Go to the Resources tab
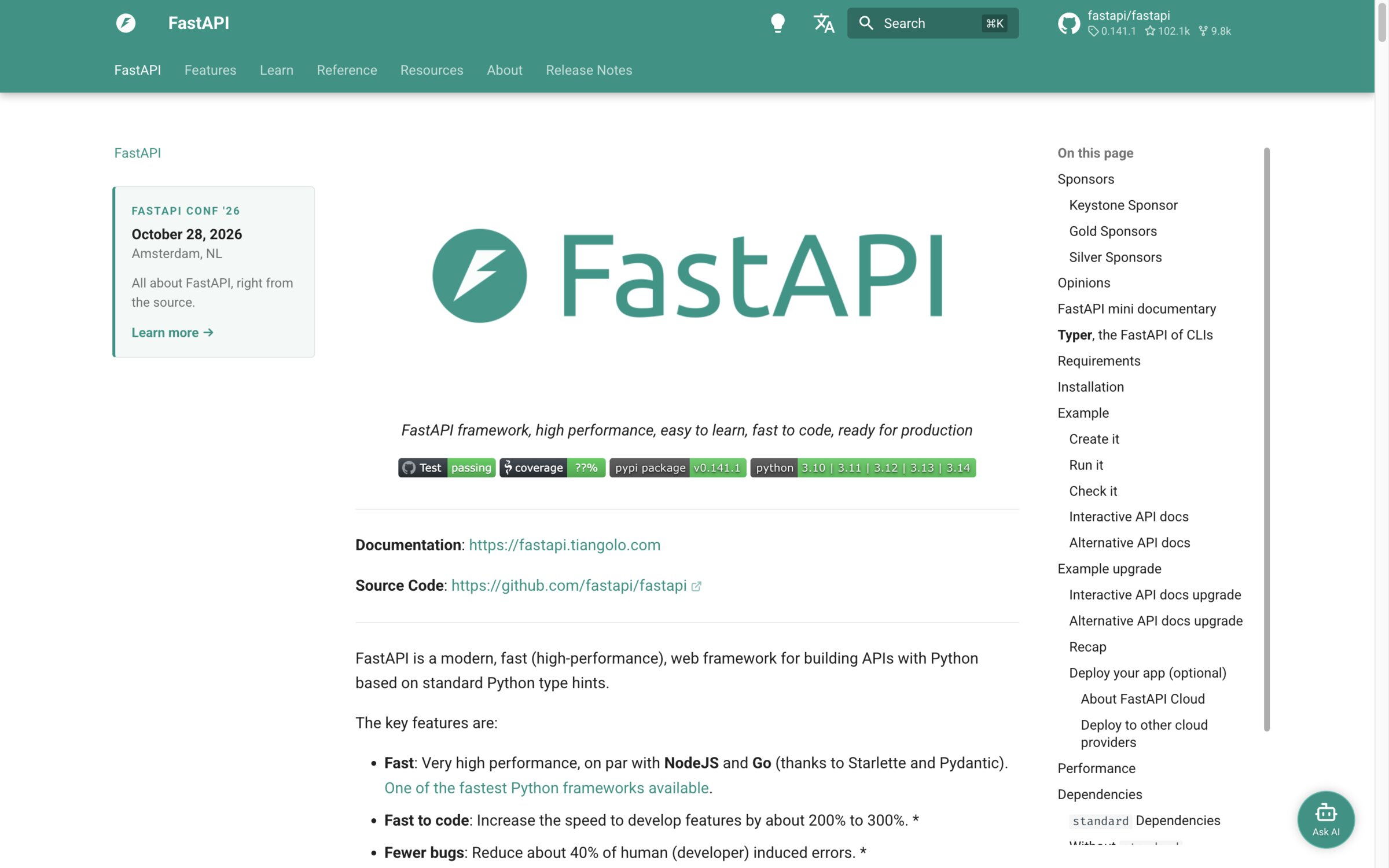This screenshot has height=868, width=1389. click(x=431, y=70)
